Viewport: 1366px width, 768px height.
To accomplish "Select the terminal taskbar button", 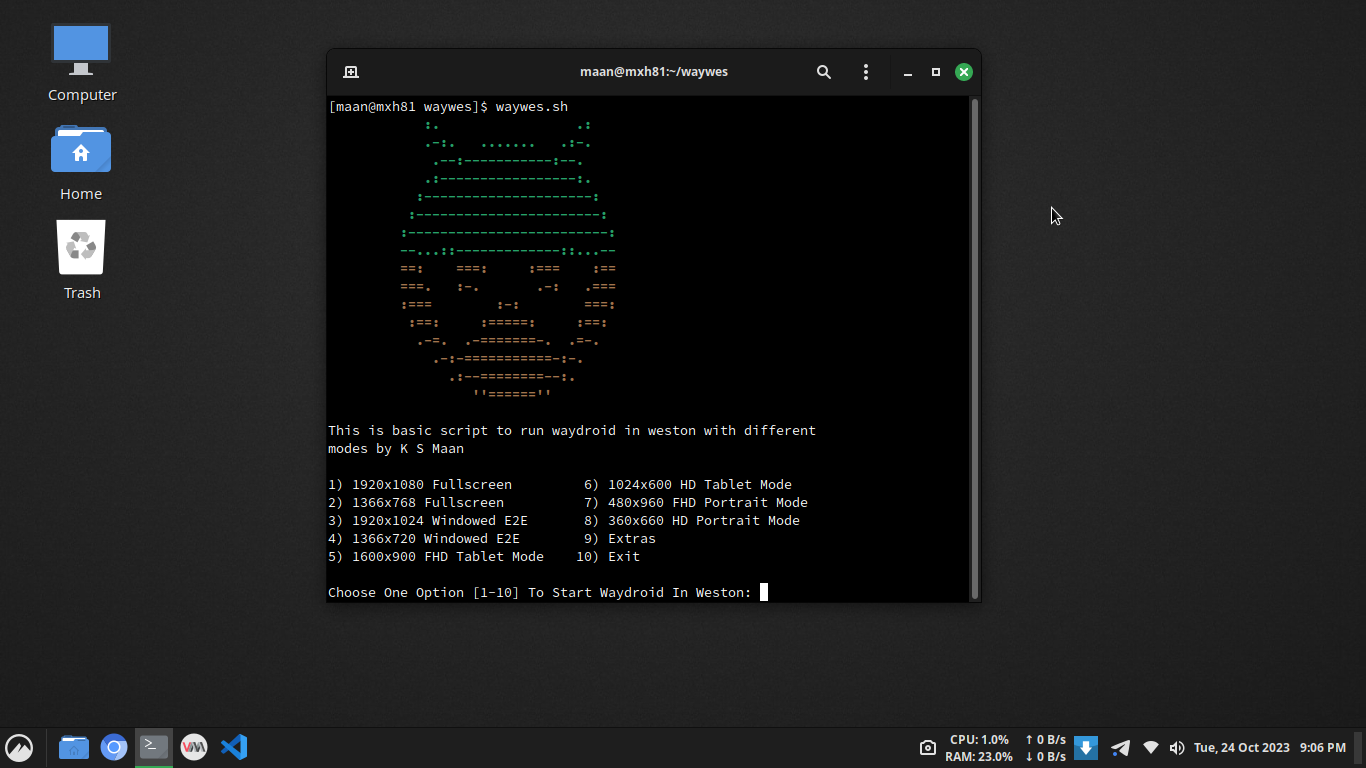I will click(x=154, y=747).
